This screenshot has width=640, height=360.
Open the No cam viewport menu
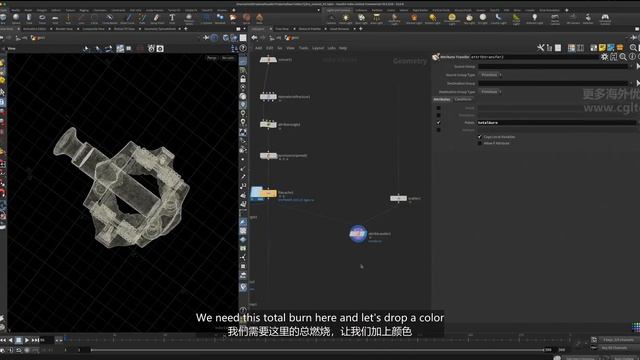(x=228, y=58)
